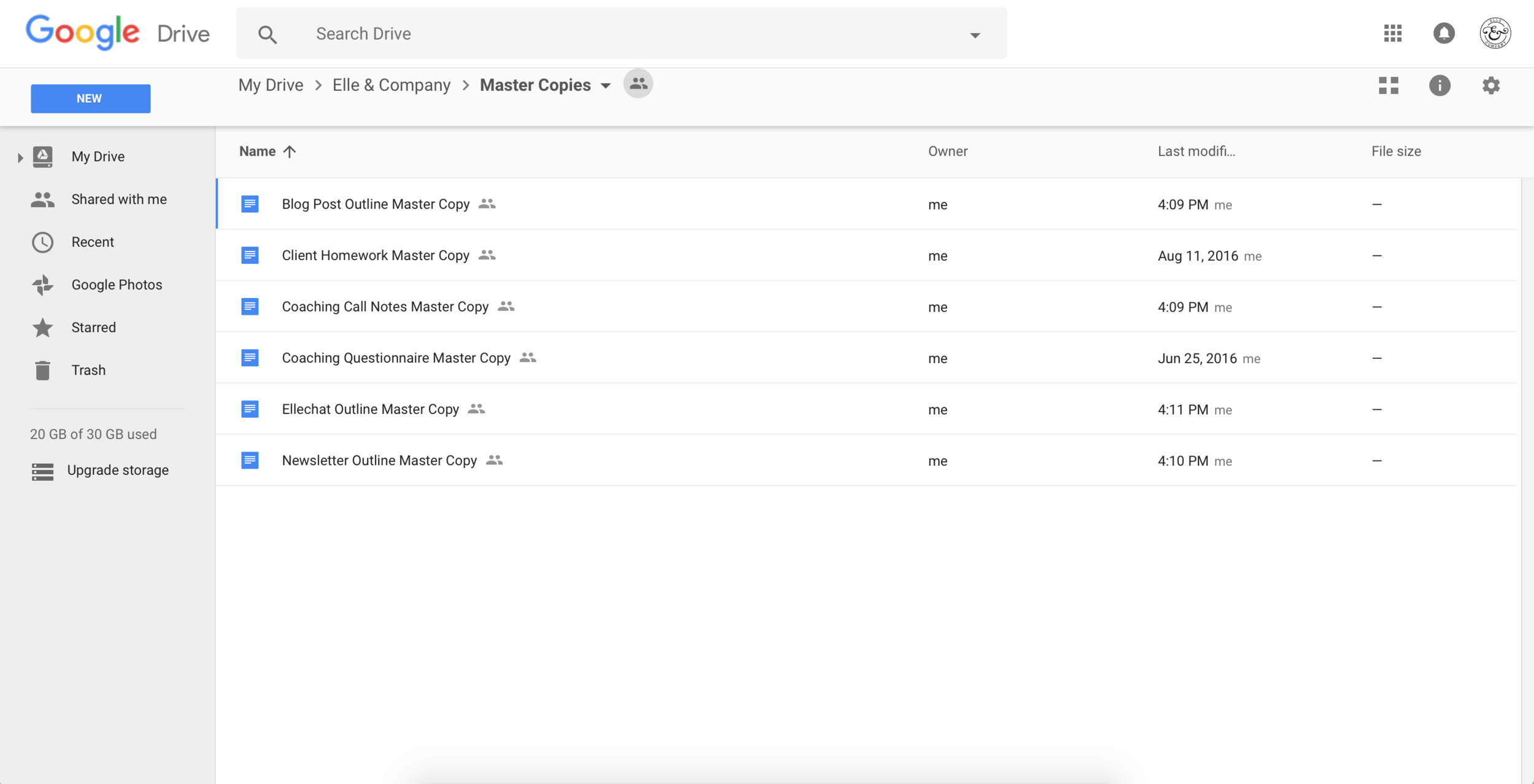
Task: Click the NEW button
Action: coord(90,98)
